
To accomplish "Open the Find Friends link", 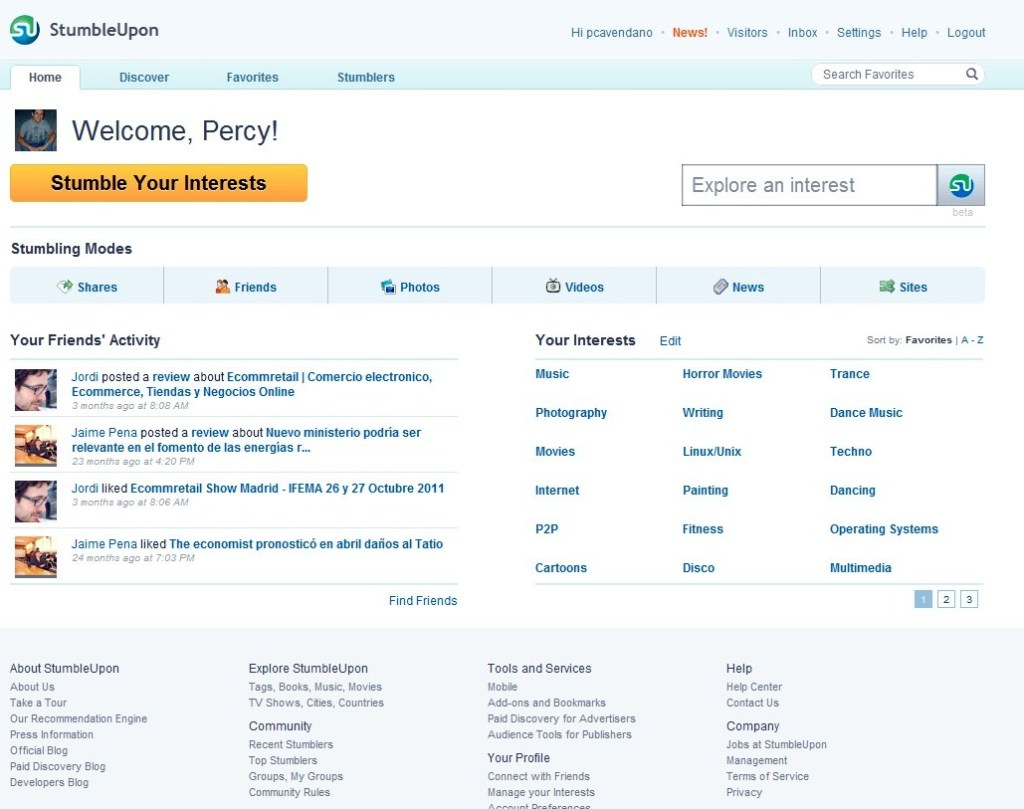I will [423, 601].
